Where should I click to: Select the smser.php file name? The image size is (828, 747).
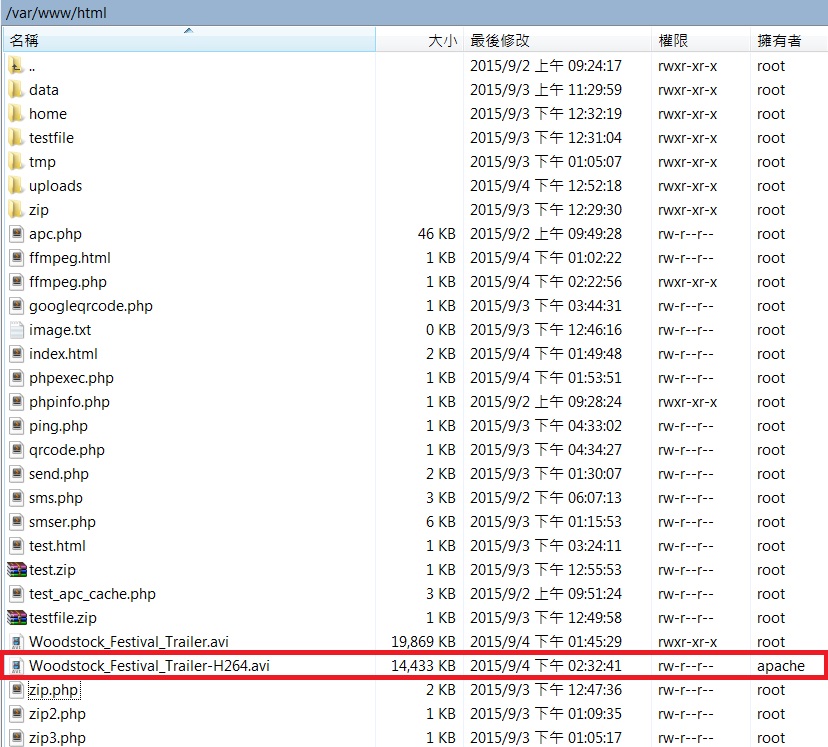[62, 522]
